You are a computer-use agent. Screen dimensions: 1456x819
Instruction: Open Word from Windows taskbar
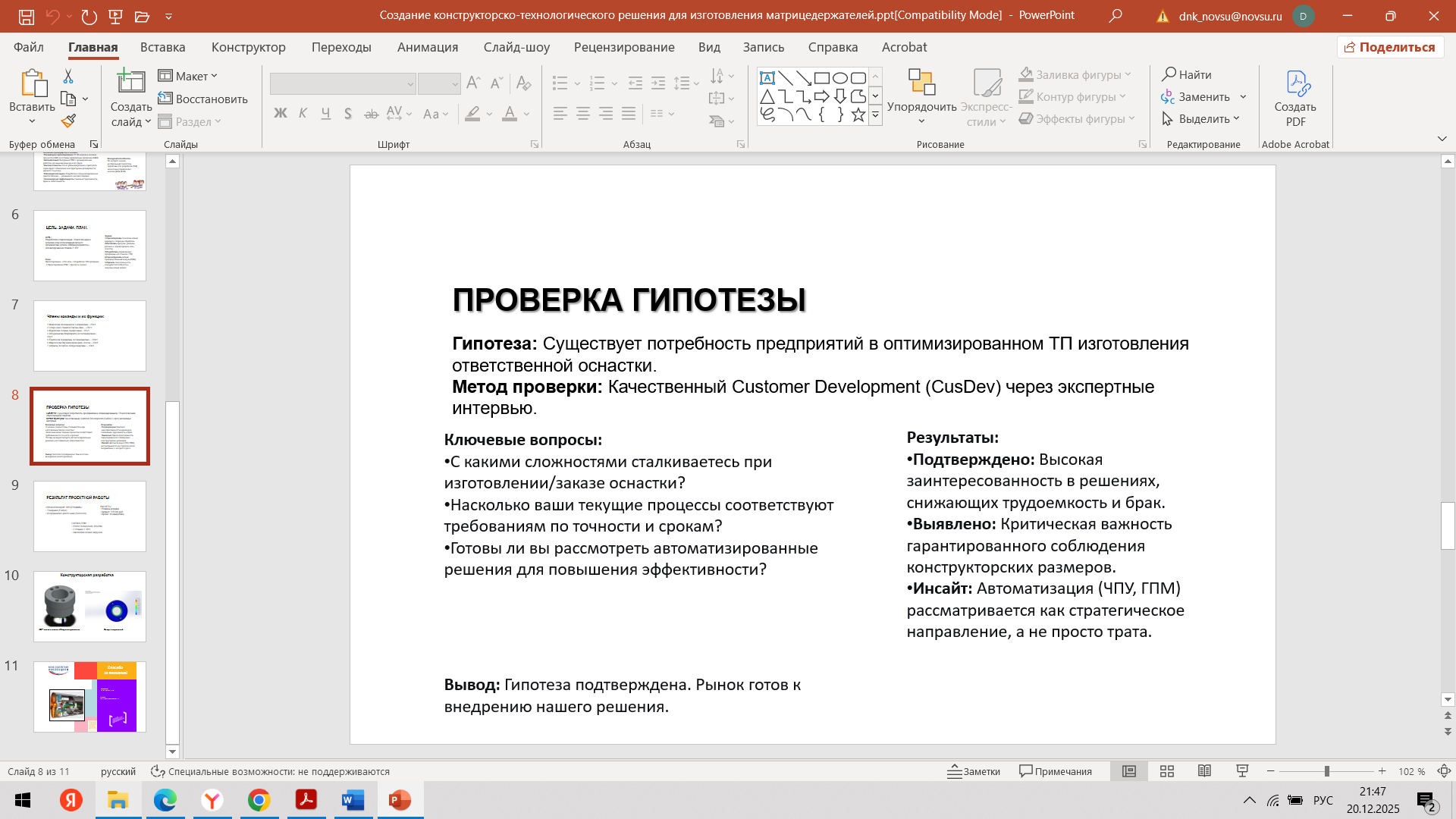click(x=353, y=800)
